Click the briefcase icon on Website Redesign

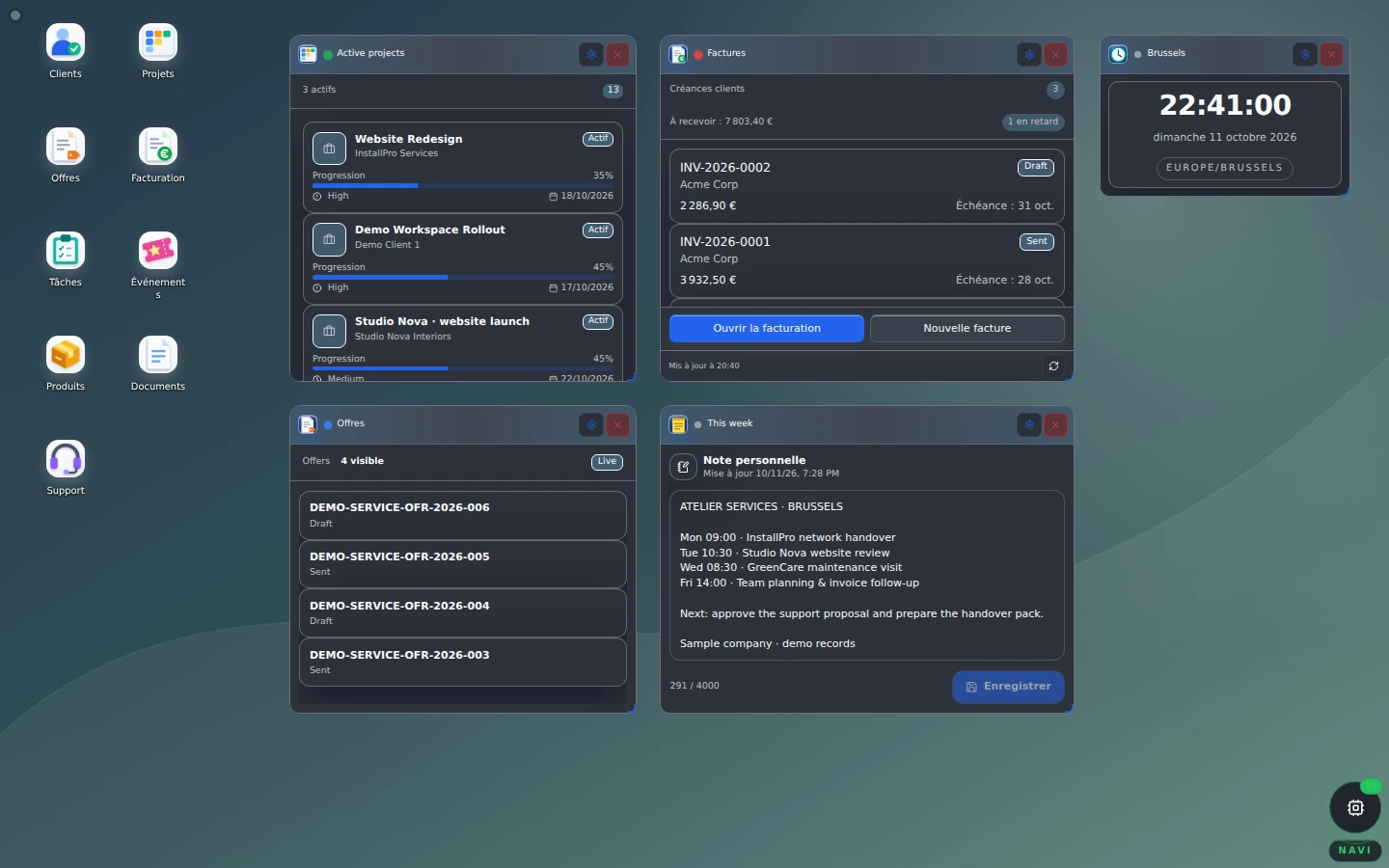pos(329,149)
